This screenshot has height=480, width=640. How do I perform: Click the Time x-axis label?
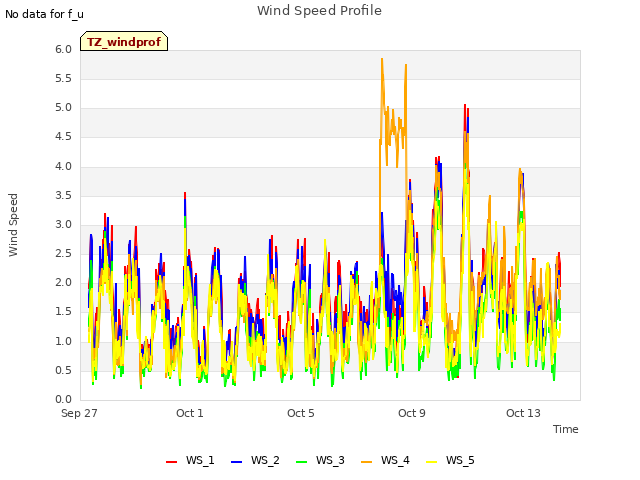[x=566, y=429]
